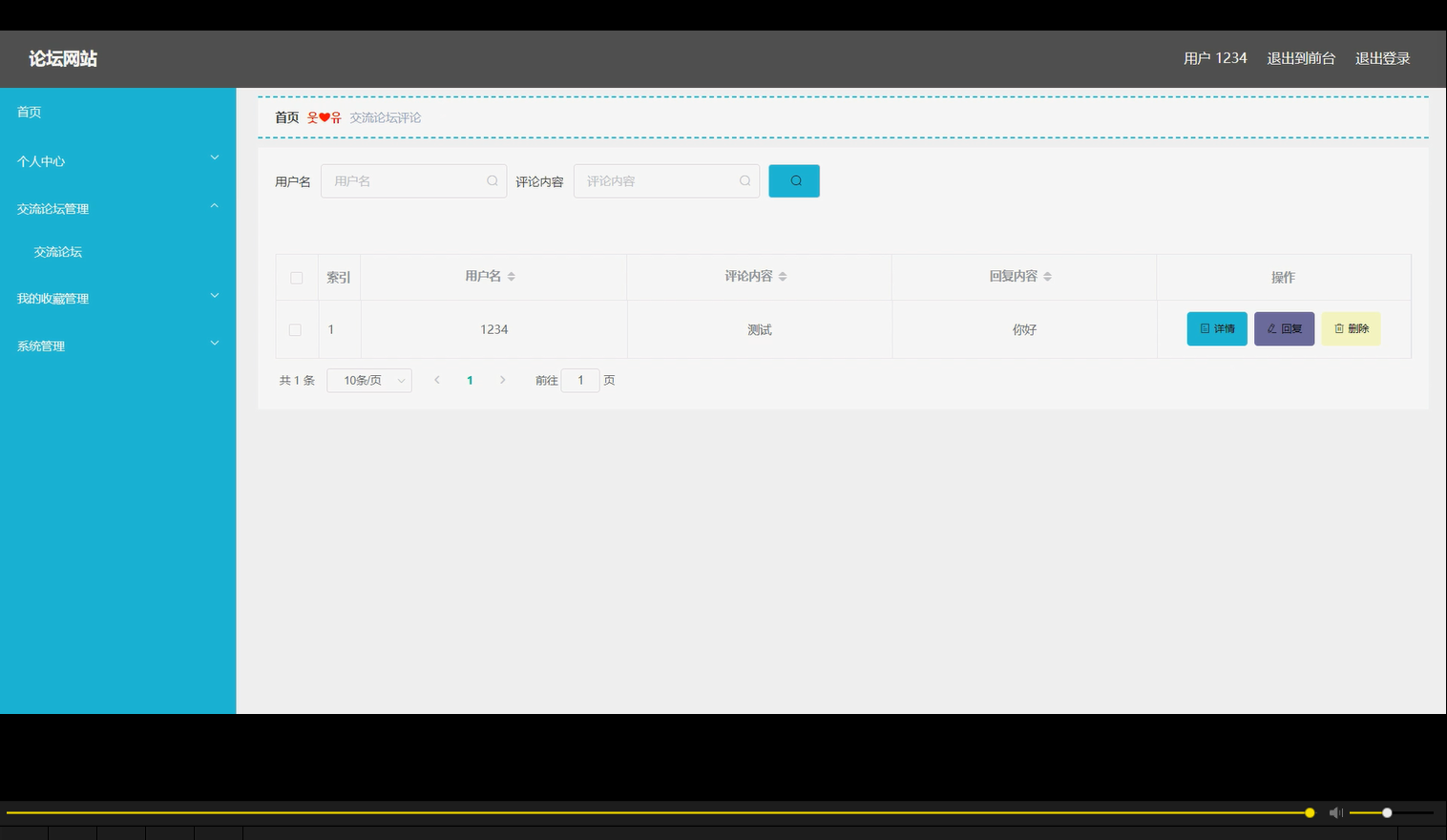Go to next page arrow
This screenshot has height=840, width=1447.
click(x=503, y=380)
